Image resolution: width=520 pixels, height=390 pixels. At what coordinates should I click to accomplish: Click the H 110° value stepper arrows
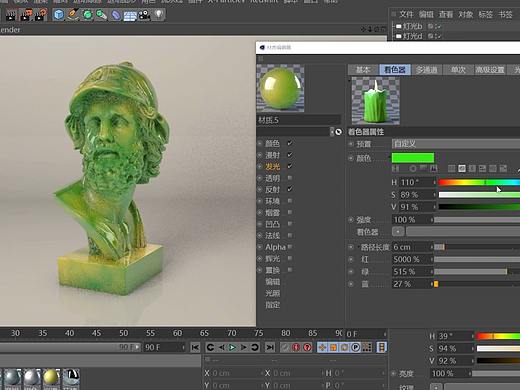click(434, 182)
